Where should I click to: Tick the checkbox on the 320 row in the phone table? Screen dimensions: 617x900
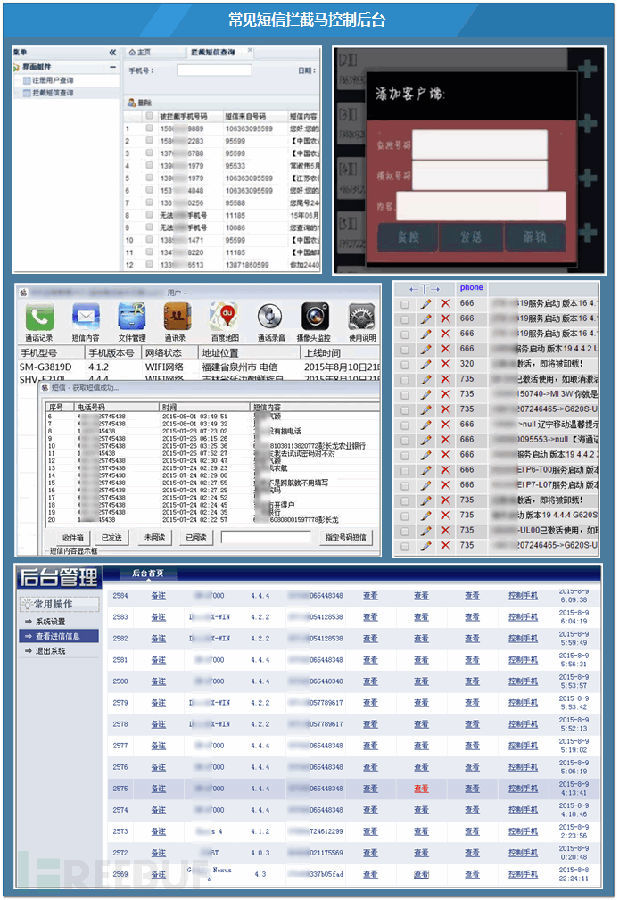point(405,364)
